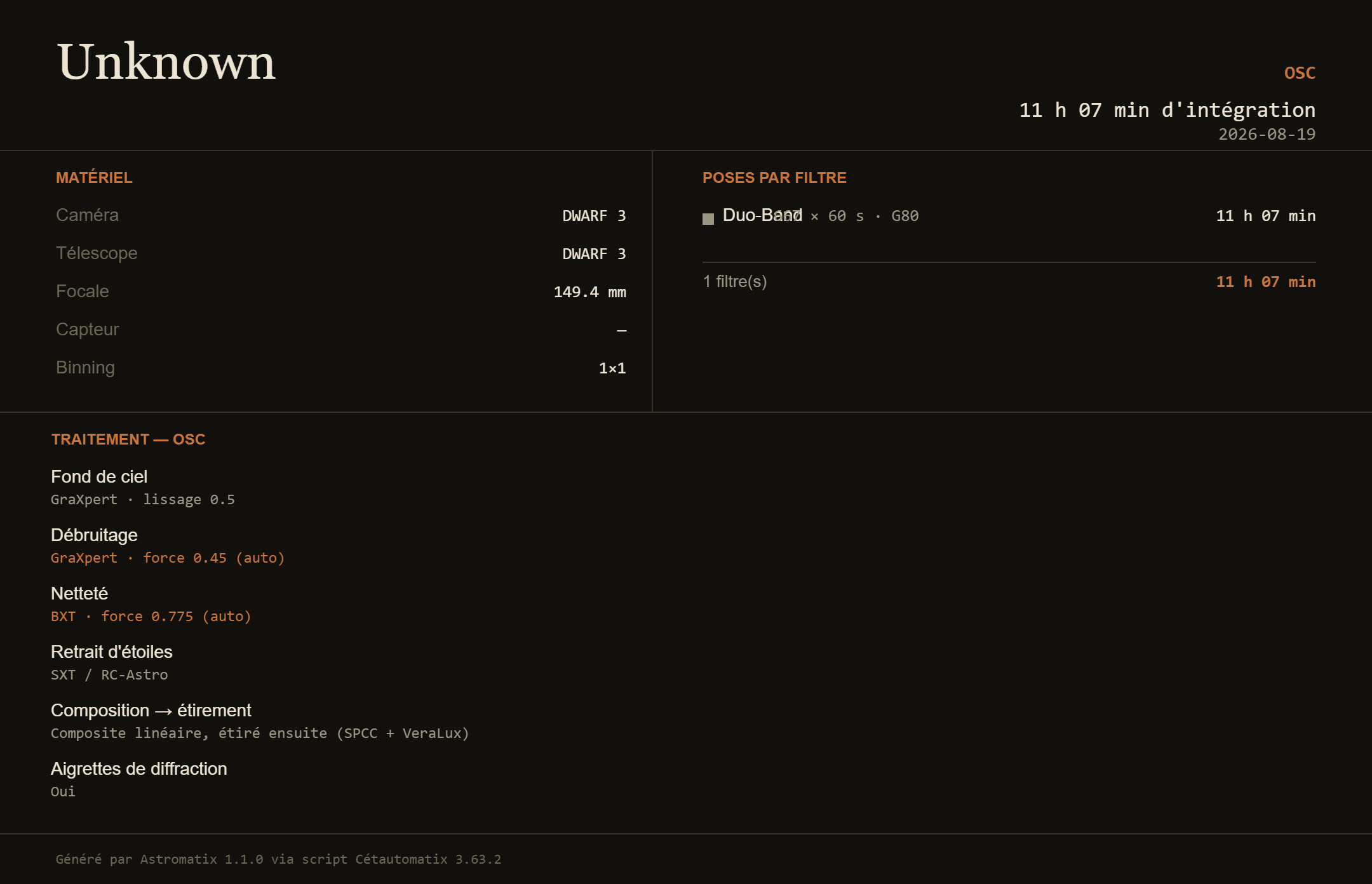
Task: Click the Binning 1×1 value
Action: pos(612,368)
